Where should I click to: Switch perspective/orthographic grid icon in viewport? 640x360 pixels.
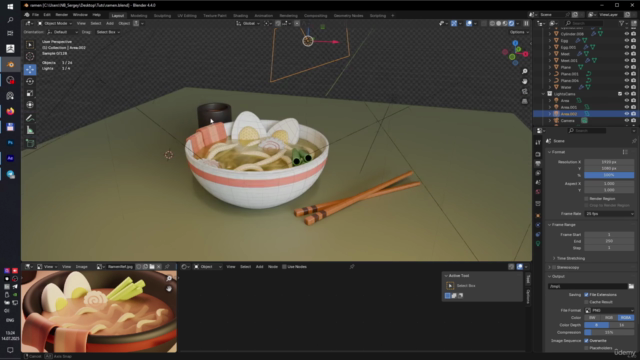[x=524, y=101]
